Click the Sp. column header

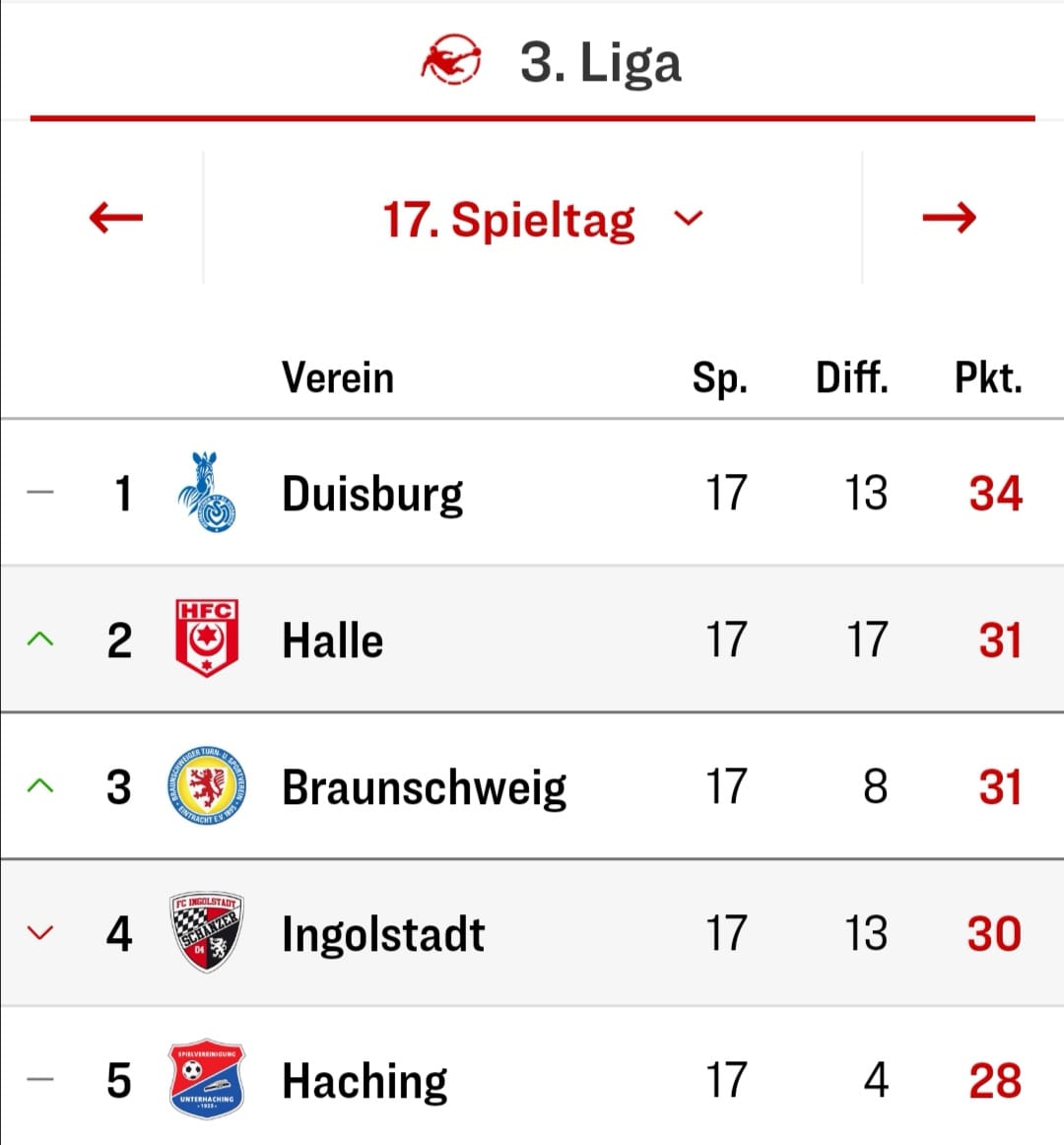tap(719, 379)
